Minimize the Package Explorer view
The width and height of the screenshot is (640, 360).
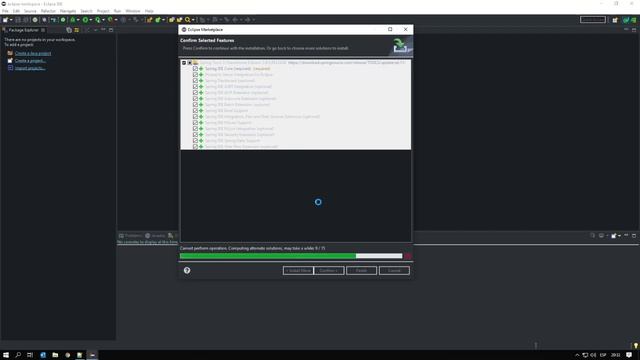(103, 30)
